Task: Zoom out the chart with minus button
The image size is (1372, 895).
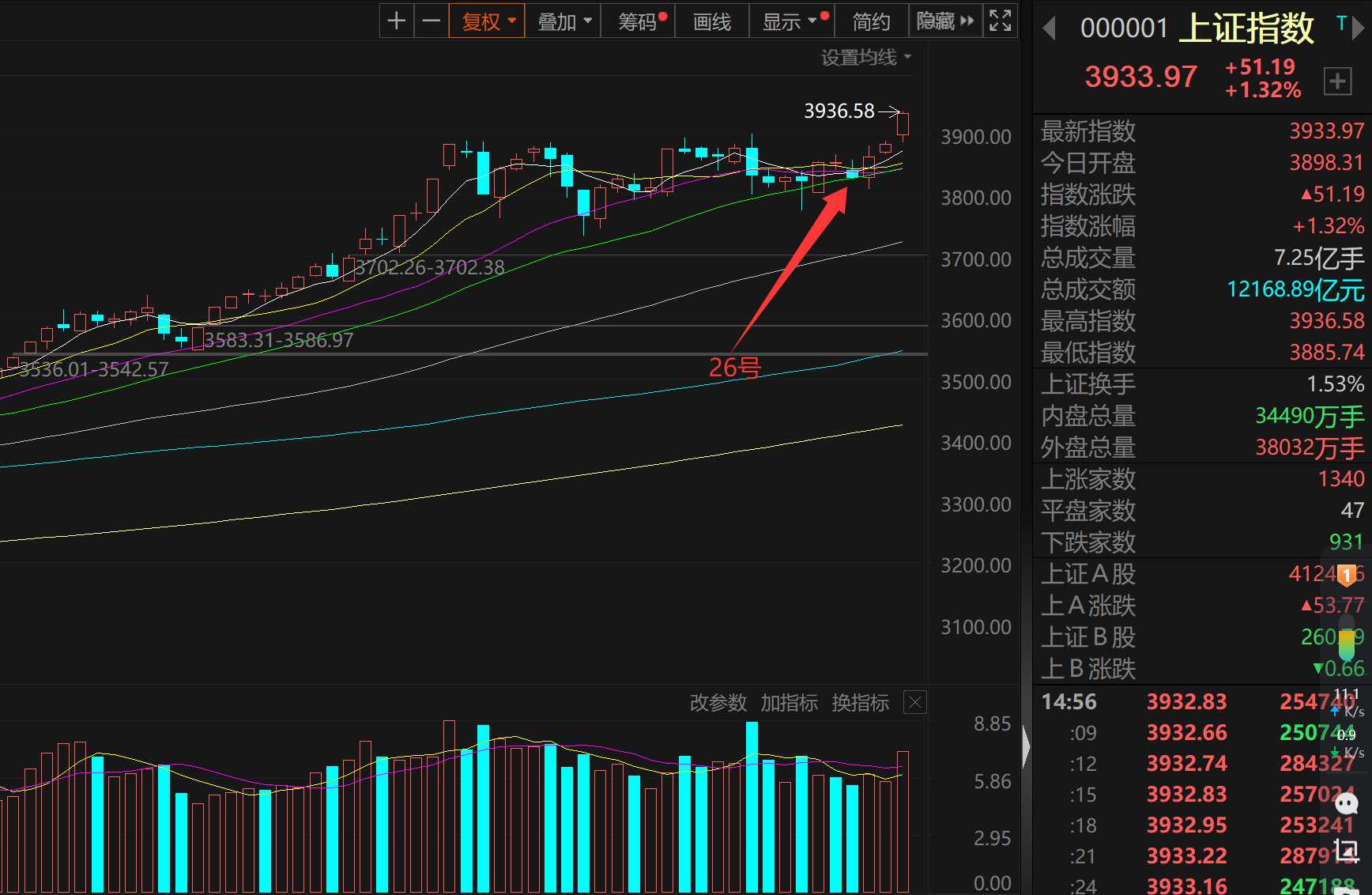Action: (431, 21)
